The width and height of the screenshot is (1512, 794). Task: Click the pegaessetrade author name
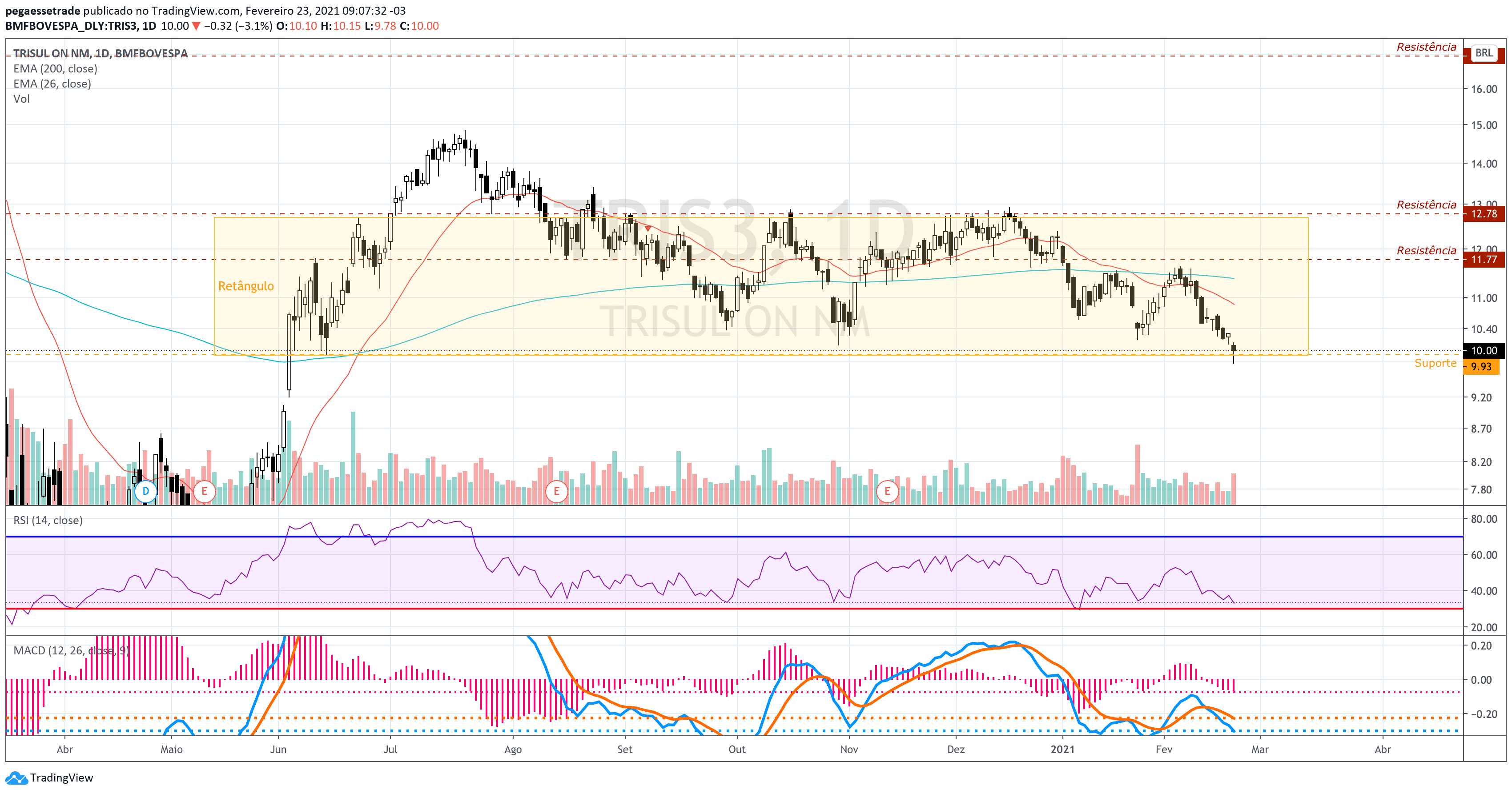click(43, 11)
